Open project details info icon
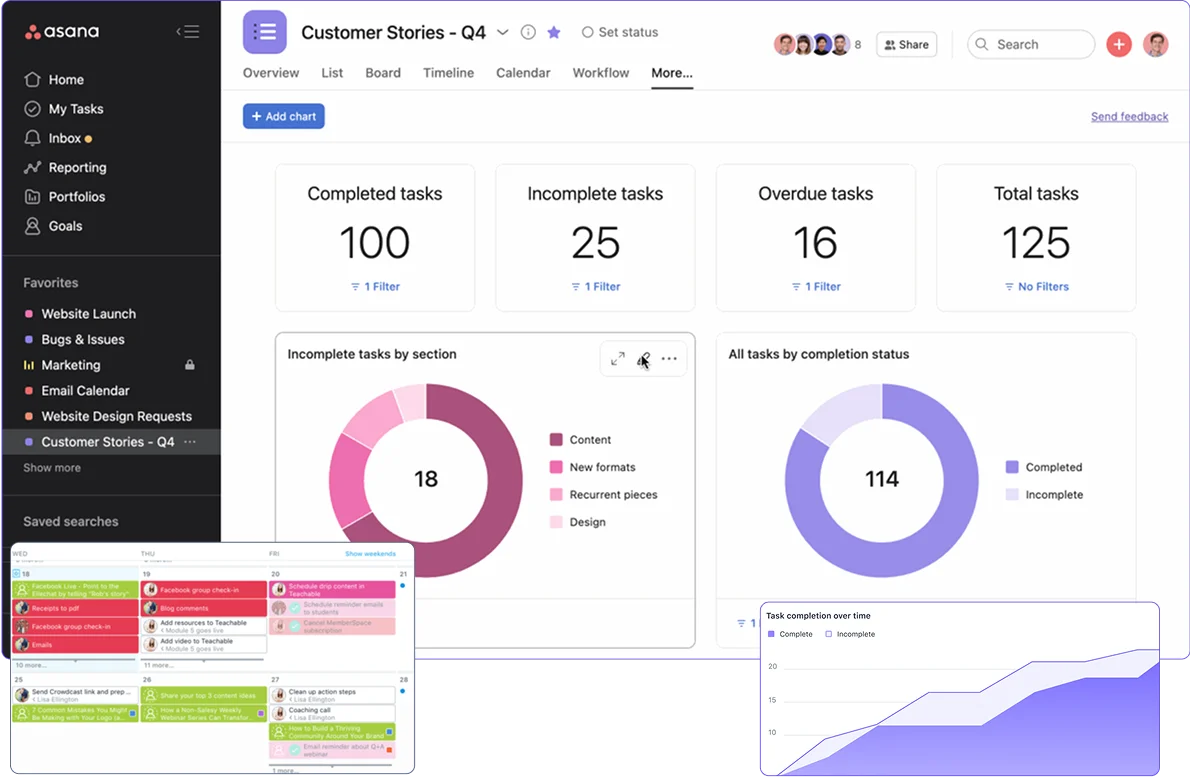 (528, 32)
